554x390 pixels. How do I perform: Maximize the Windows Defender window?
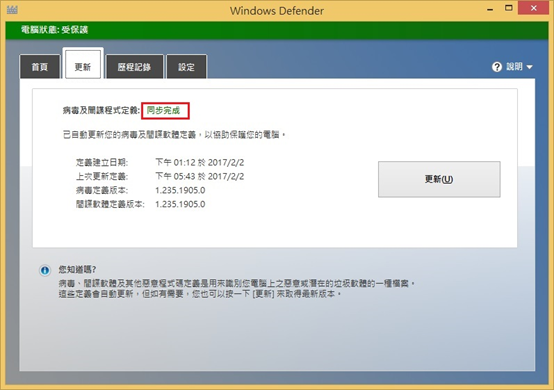[509, 8]
